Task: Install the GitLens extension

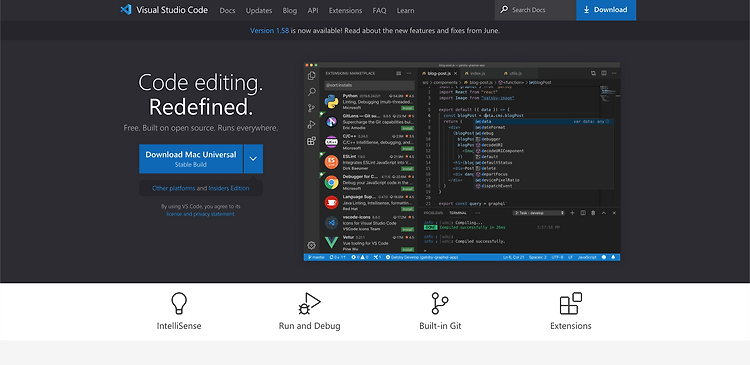Action: (x=408, y=128)
